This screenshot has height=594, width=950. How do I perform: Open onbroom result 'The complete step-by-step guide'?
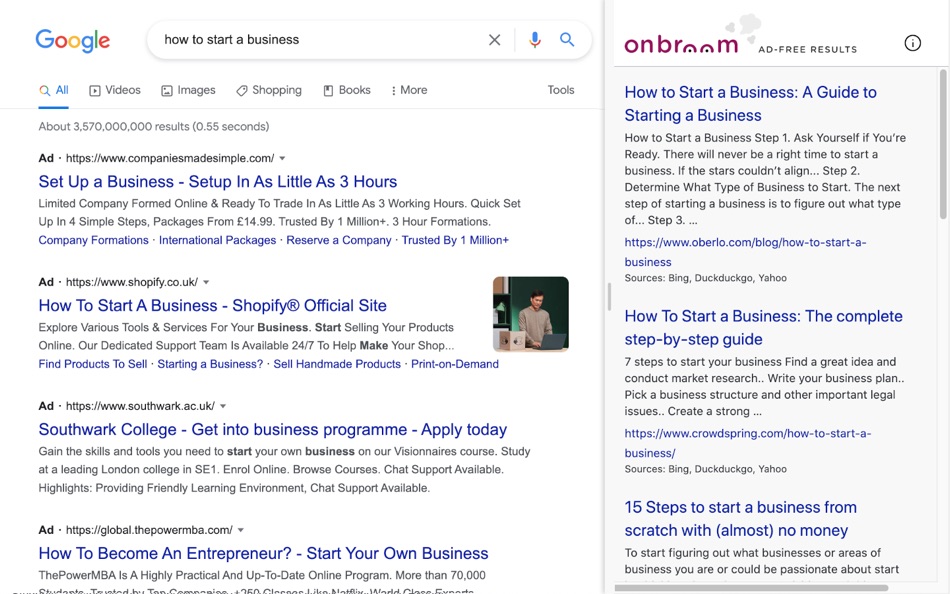[x=763, y=327]
